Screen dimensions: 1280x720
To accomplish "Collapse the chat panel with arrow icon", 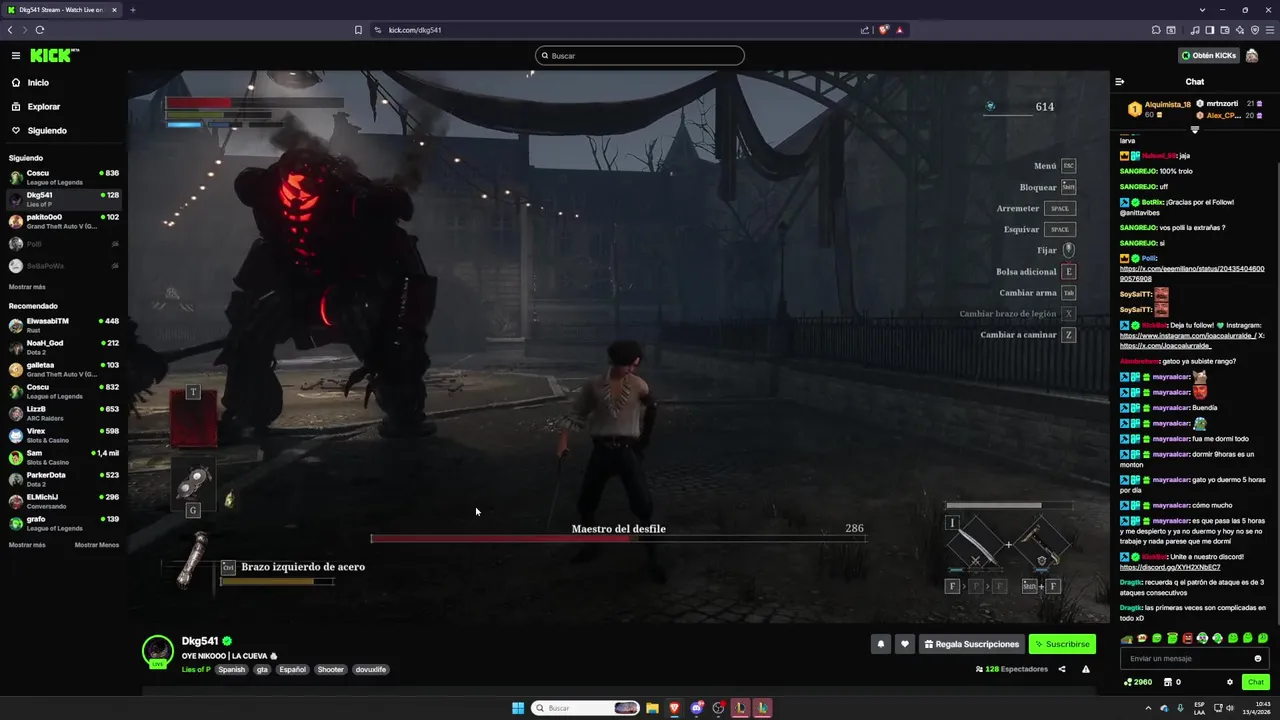I will tap(1120, 82).
